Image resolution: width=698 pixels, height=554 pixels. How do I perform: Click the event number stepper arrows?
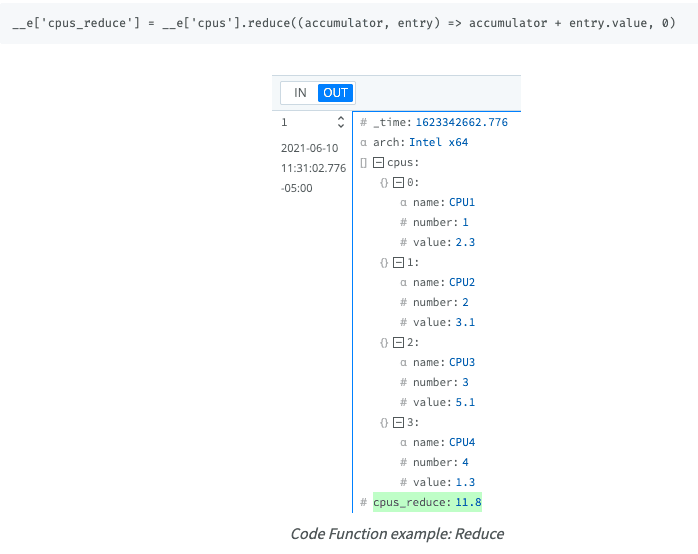[340, 123]
